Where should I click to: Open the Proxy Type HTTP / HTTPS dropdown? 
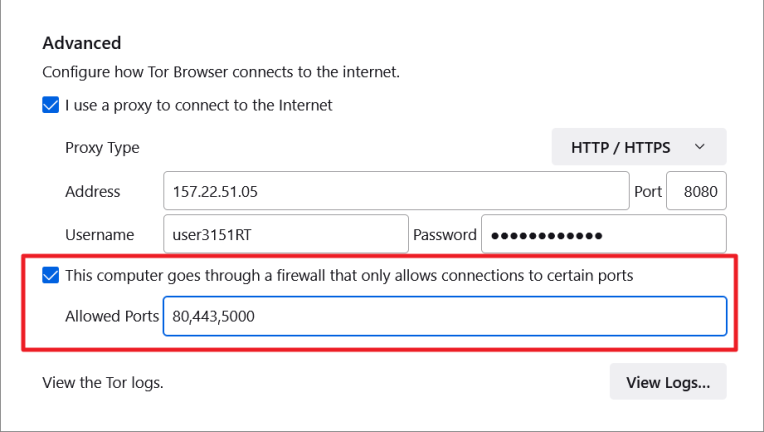click(x=638, y=147)
